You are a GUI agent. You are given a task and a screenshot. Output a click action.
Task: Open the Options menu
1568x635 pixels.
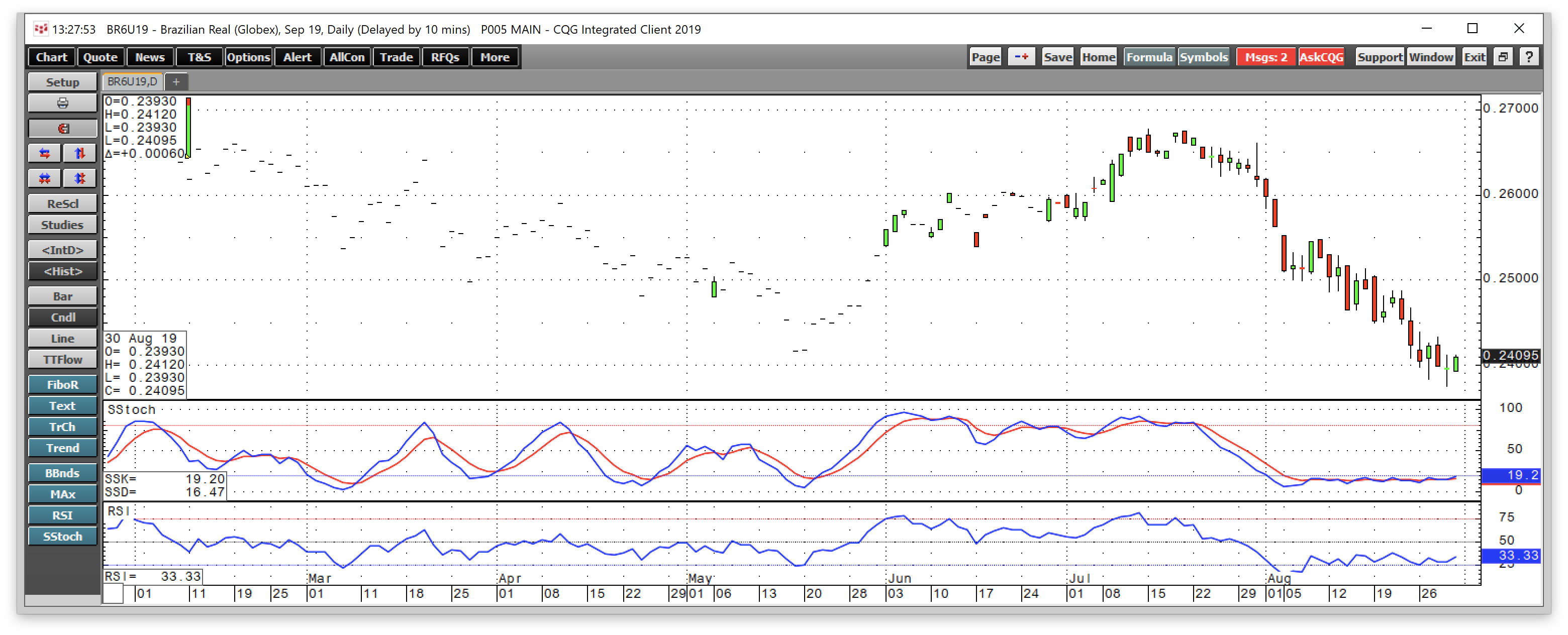point(248,57)
